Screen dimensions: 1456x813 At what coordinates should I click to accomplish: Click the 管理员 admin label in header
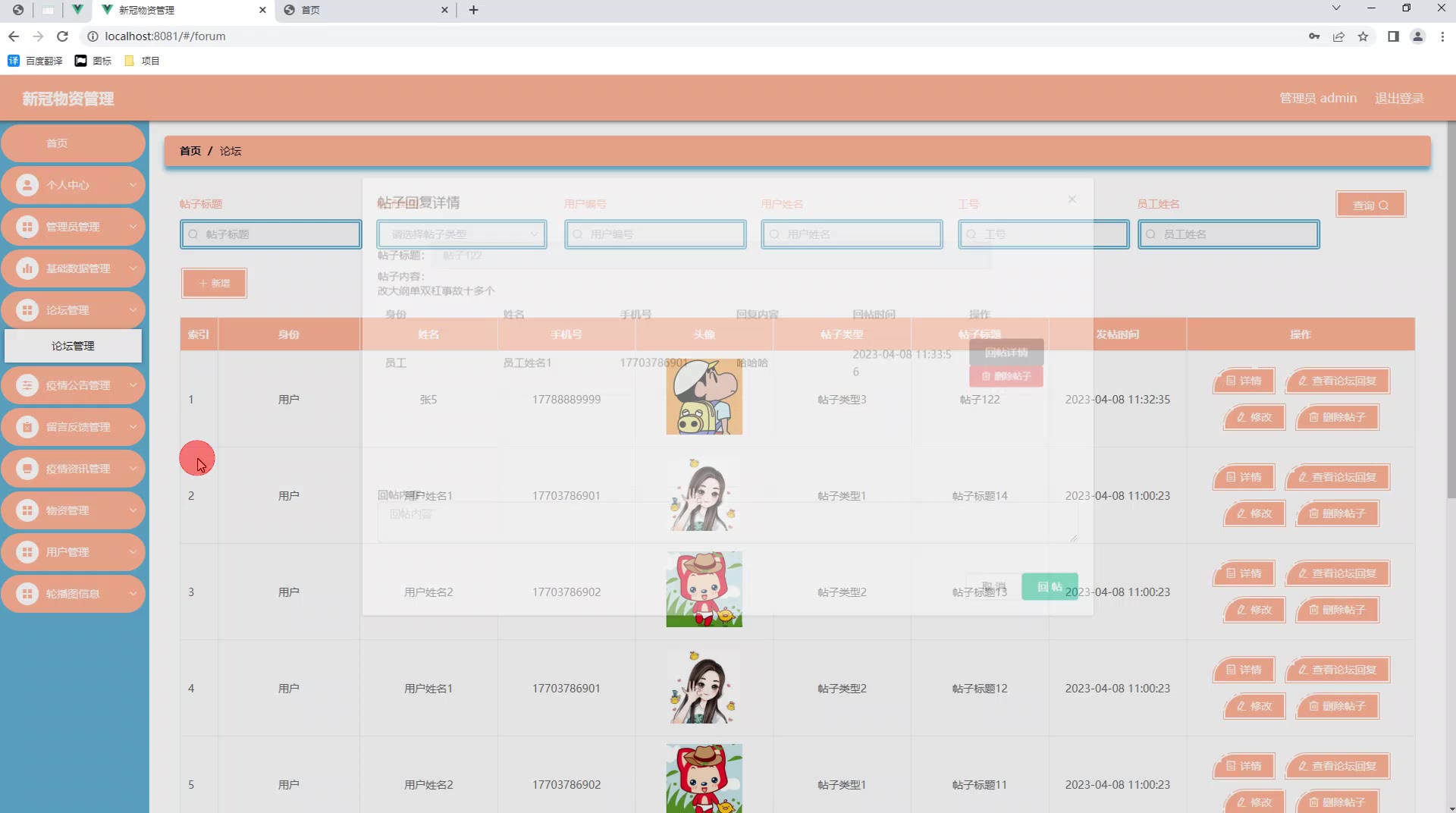[1318, 98]
